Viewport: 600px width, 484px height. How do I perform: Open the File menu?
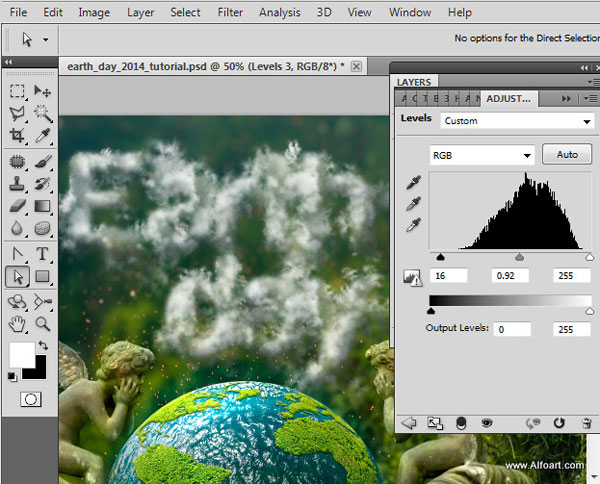[x=18, y=12]
